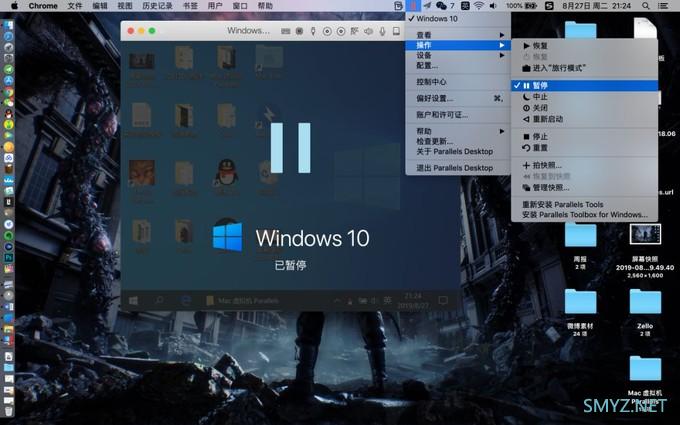The height and width of the screenshot is (425, 680).
Task: Click Photoshop Ps icon in the Dock
Action: tap(9, 258)
